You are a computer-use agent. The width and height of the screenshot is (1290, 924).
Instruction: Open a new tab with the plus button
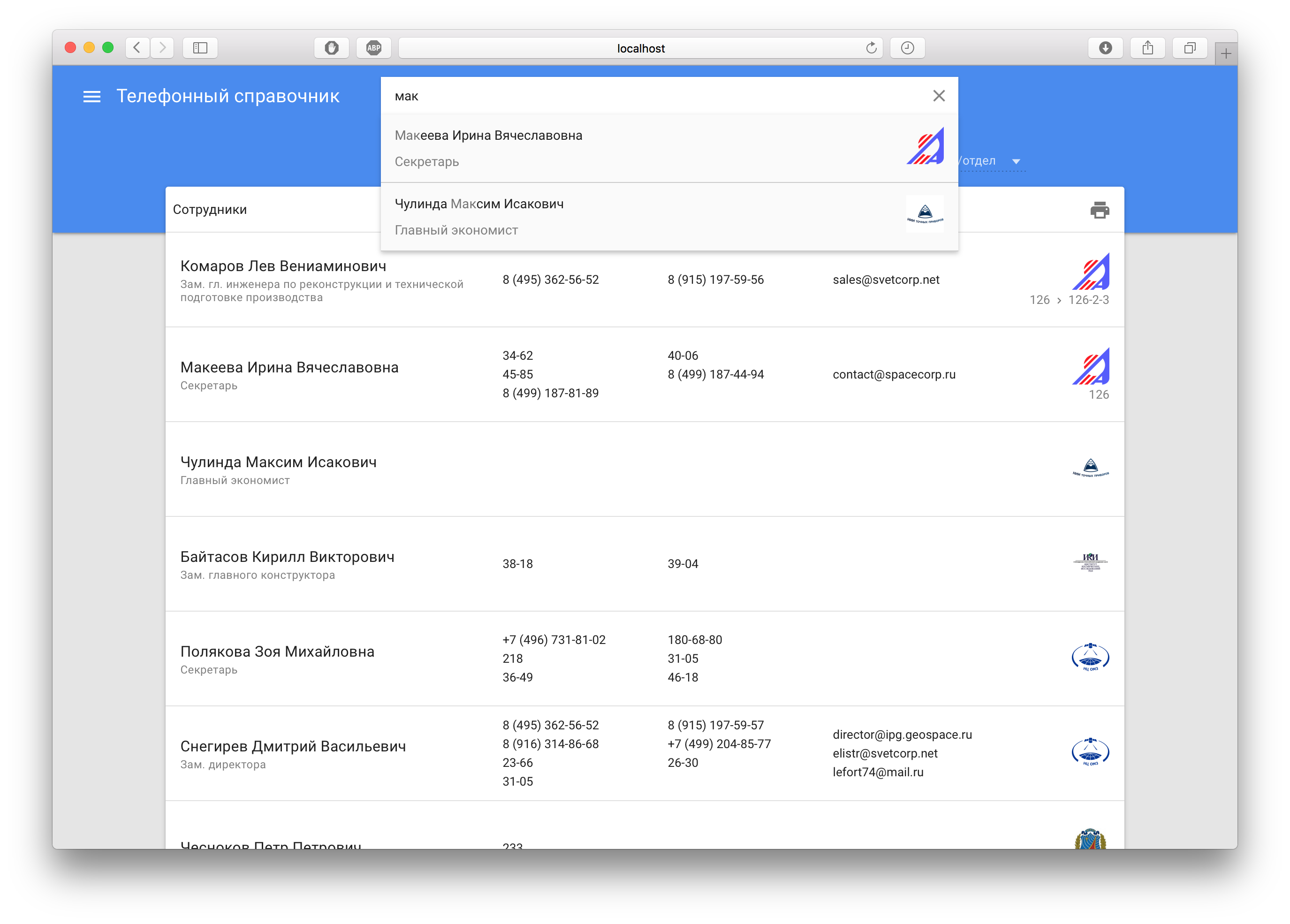coord(1226,54)
